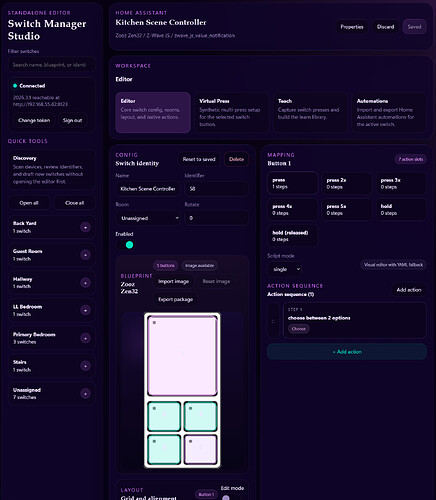Switch to the Virtual Press workspace tab
This screenshot has width=436, height=500.
[231, 112]
